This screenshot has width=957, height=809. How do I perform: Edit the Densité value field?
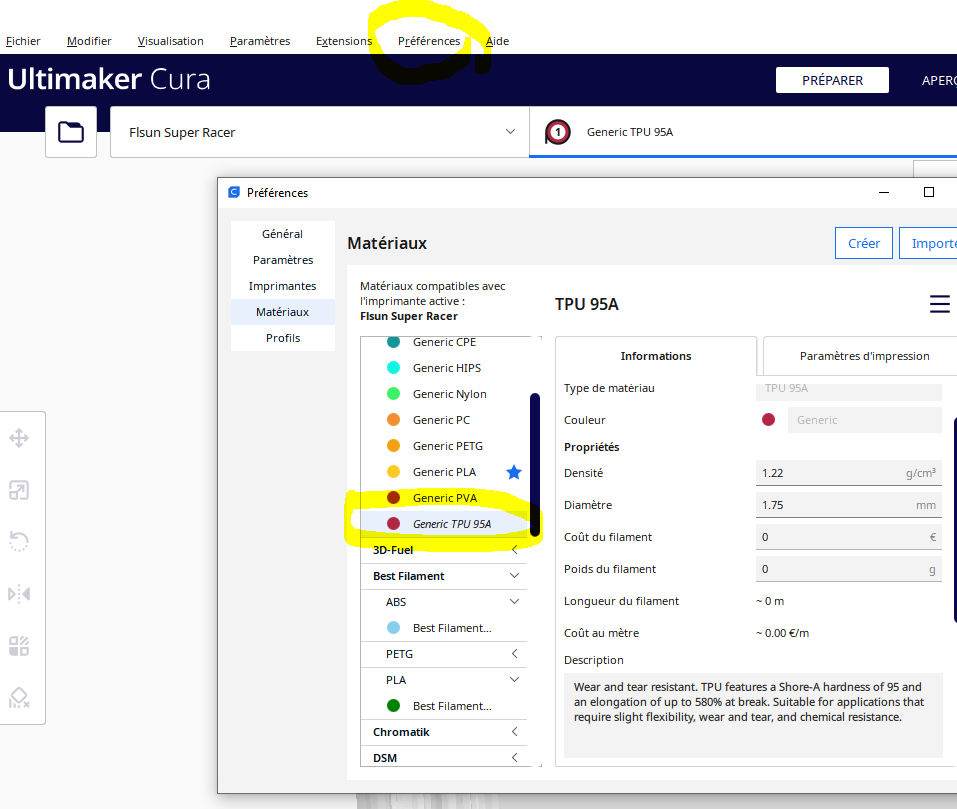pyautogui.click(x=848, y=473)
